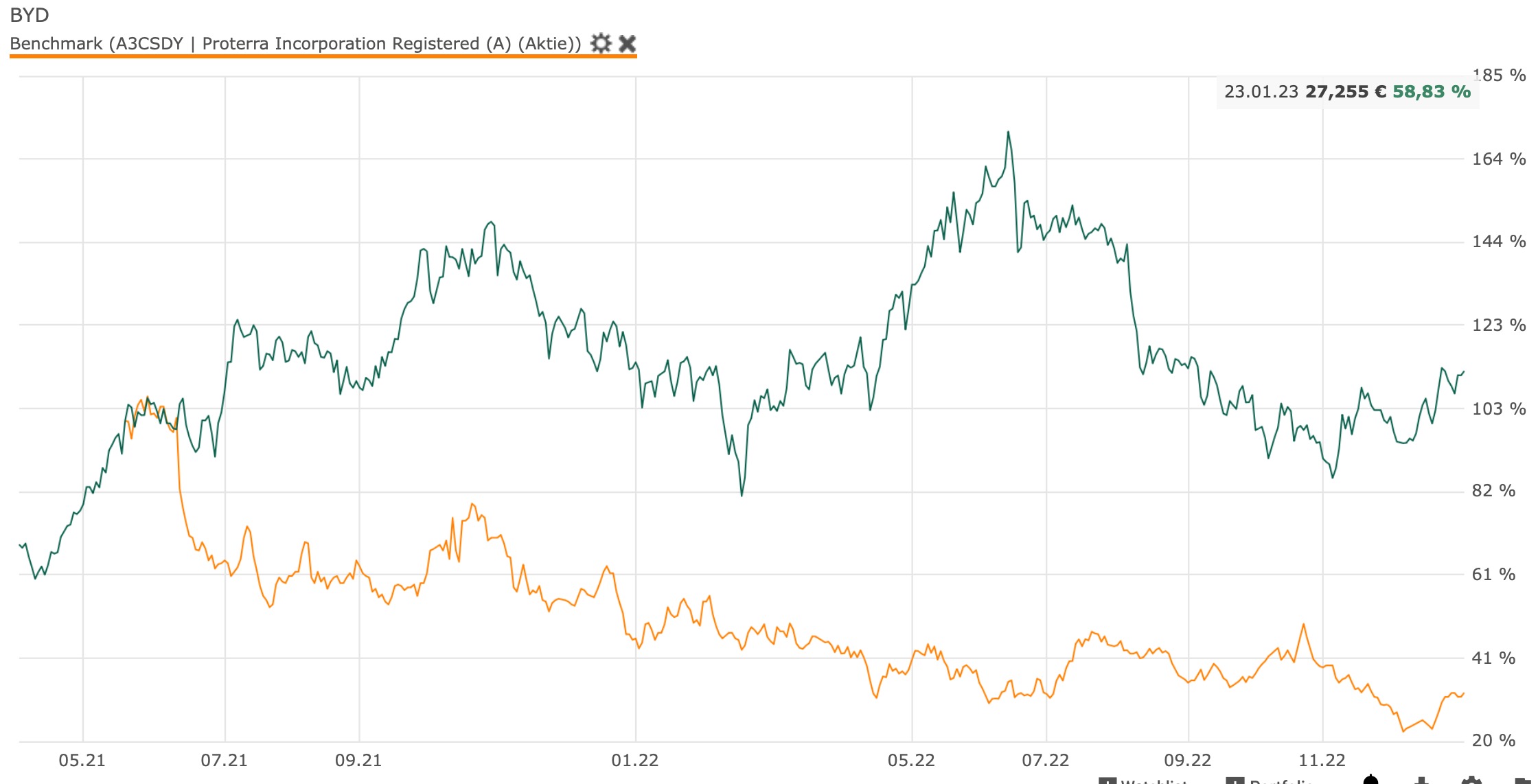Open benchmark settings gear icon
Image resolution: width=1538 pixels, height=784 pixels.
pyautogui.click(x=601, y=44)
